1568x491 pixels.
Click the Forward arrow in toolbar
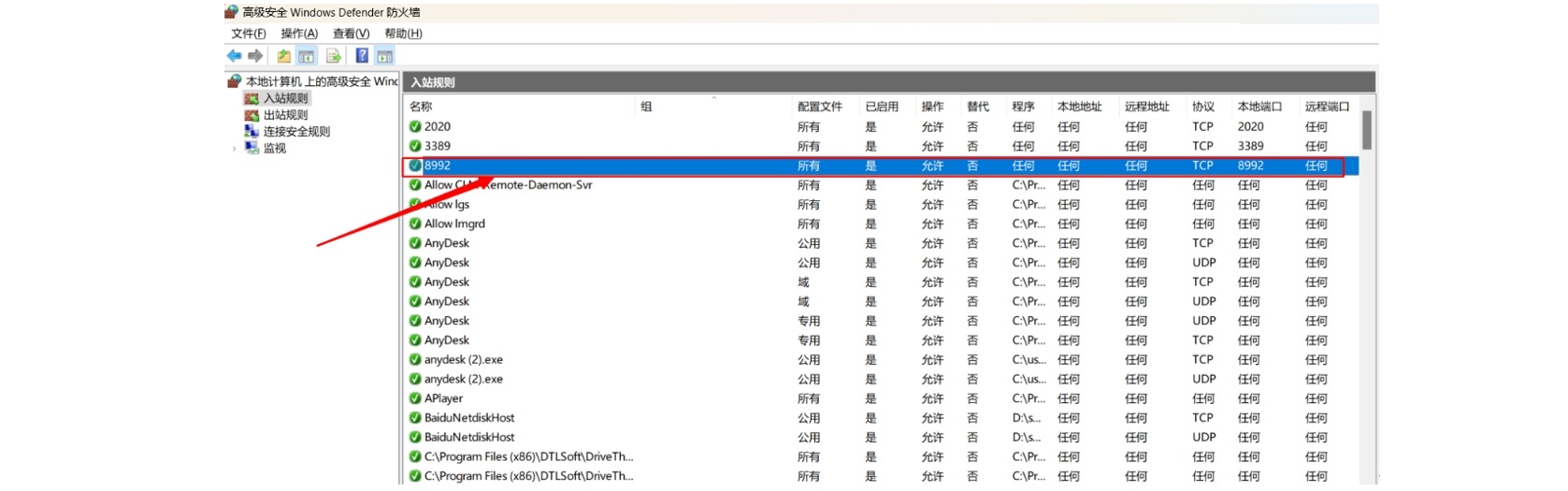255,56
